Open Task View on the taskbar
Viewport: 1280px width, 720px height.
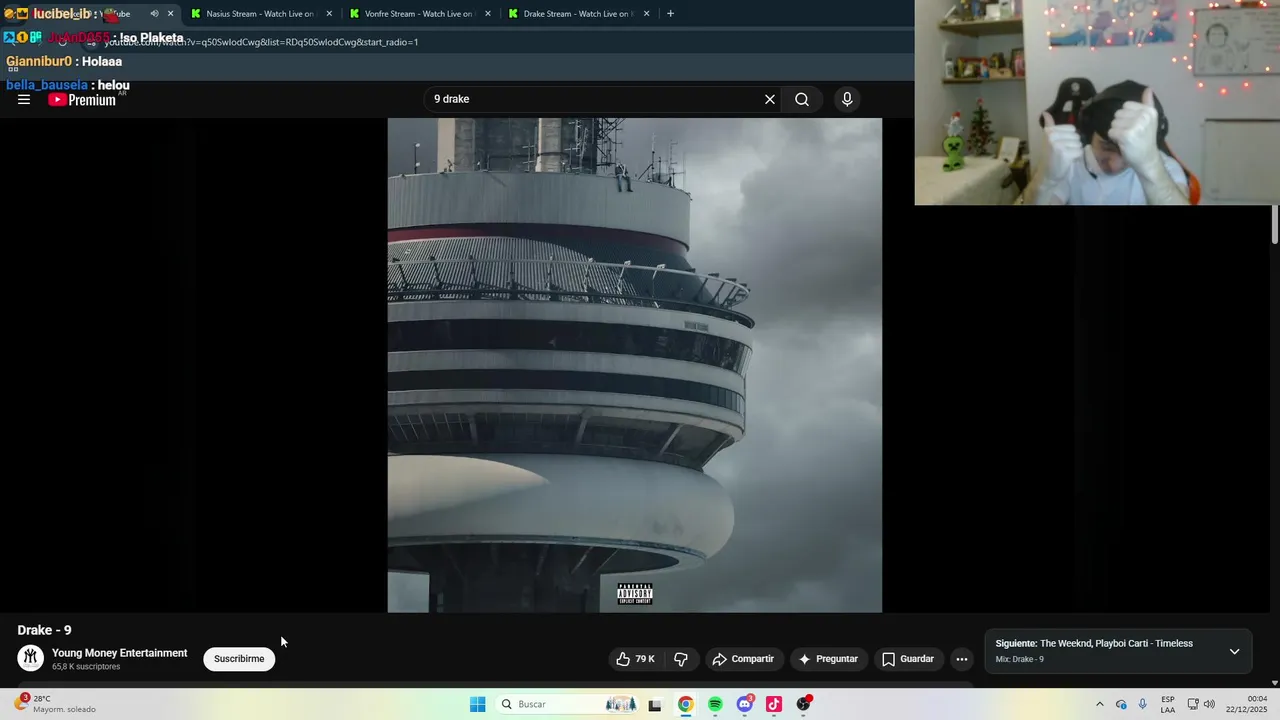[x=655, y=704]
